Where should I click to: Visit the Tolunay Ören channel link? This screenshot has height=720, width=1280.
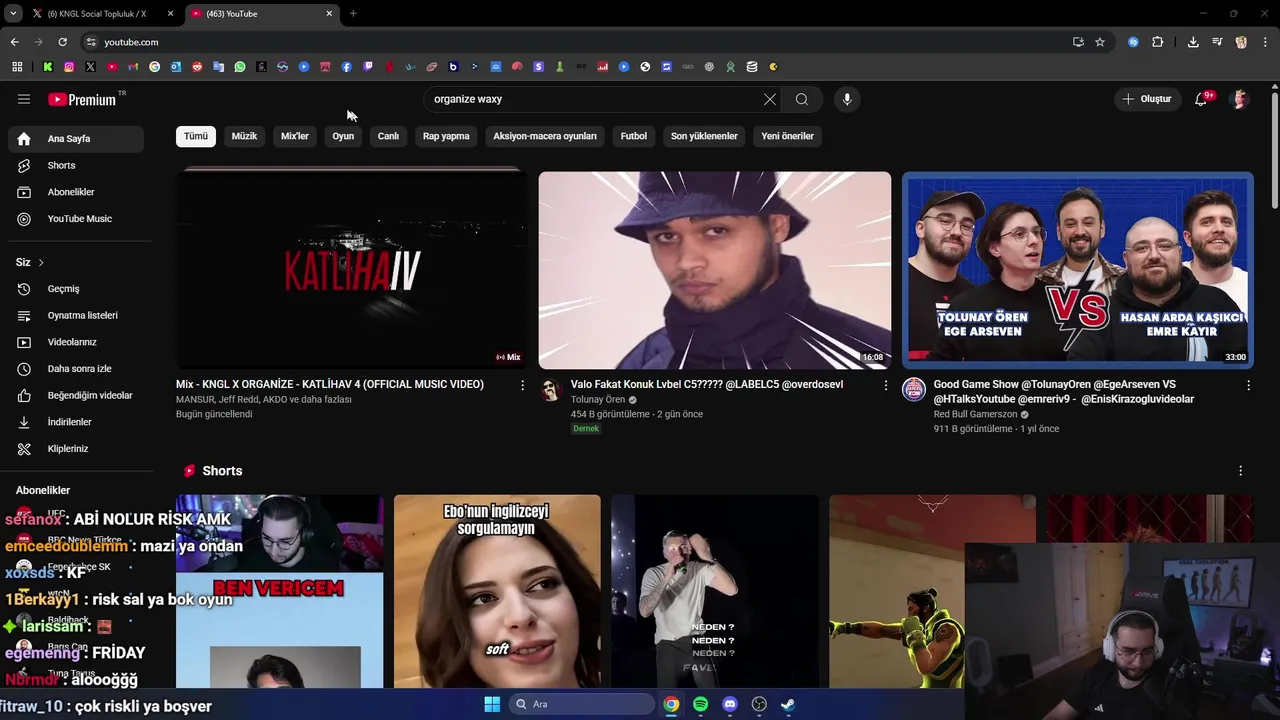(x=598, y=399)
